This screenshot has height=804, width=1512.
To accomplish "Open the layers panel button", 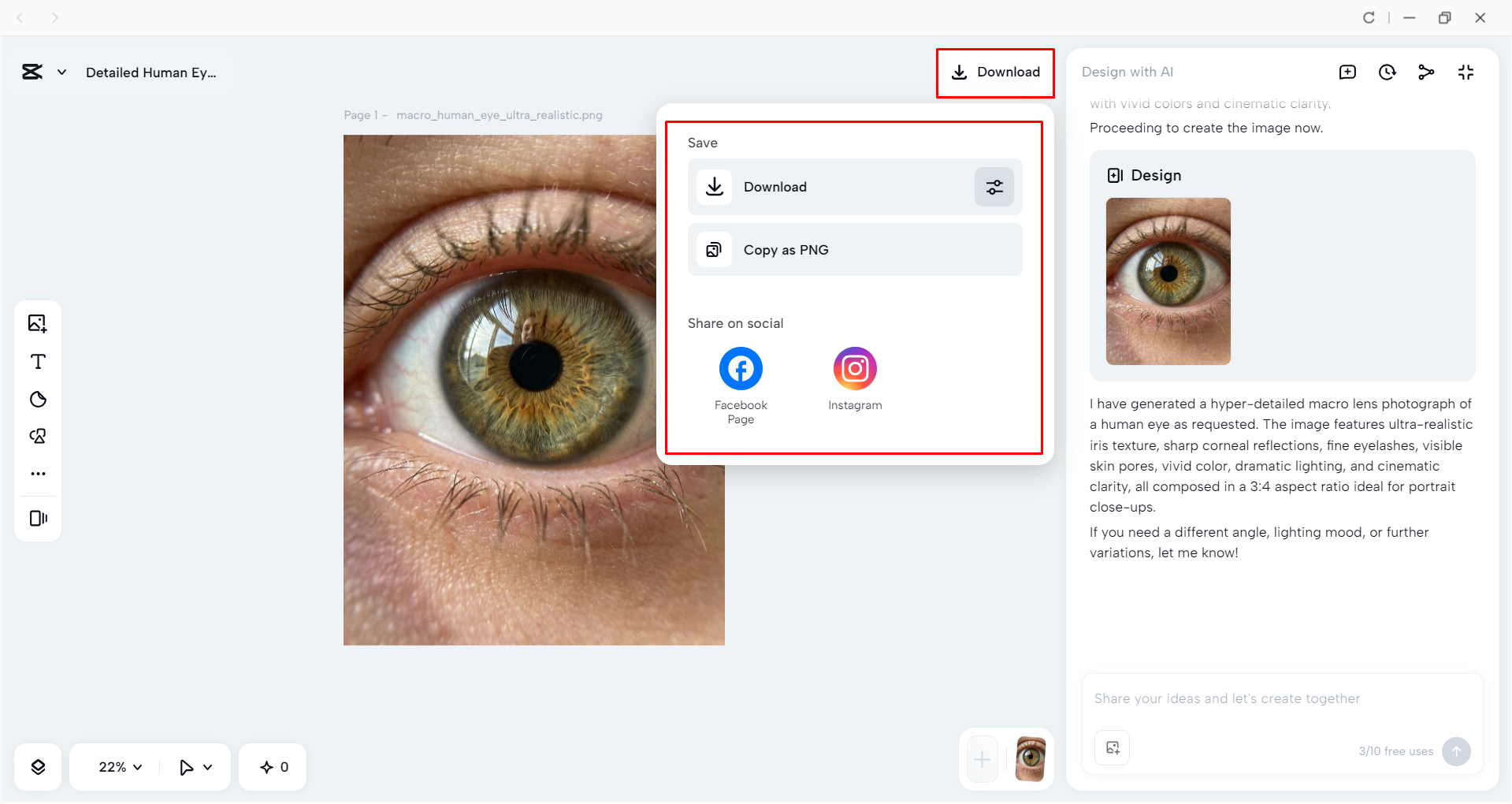I will click(x=38, y=767).
